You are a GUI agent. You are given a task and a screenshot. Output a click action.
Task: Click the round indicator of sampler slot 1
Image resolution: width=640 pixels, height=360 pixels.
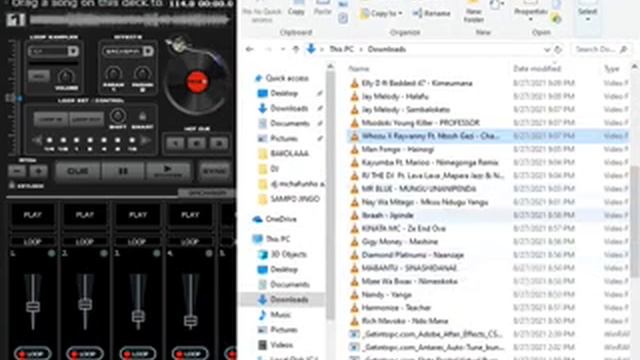point(51,253)
